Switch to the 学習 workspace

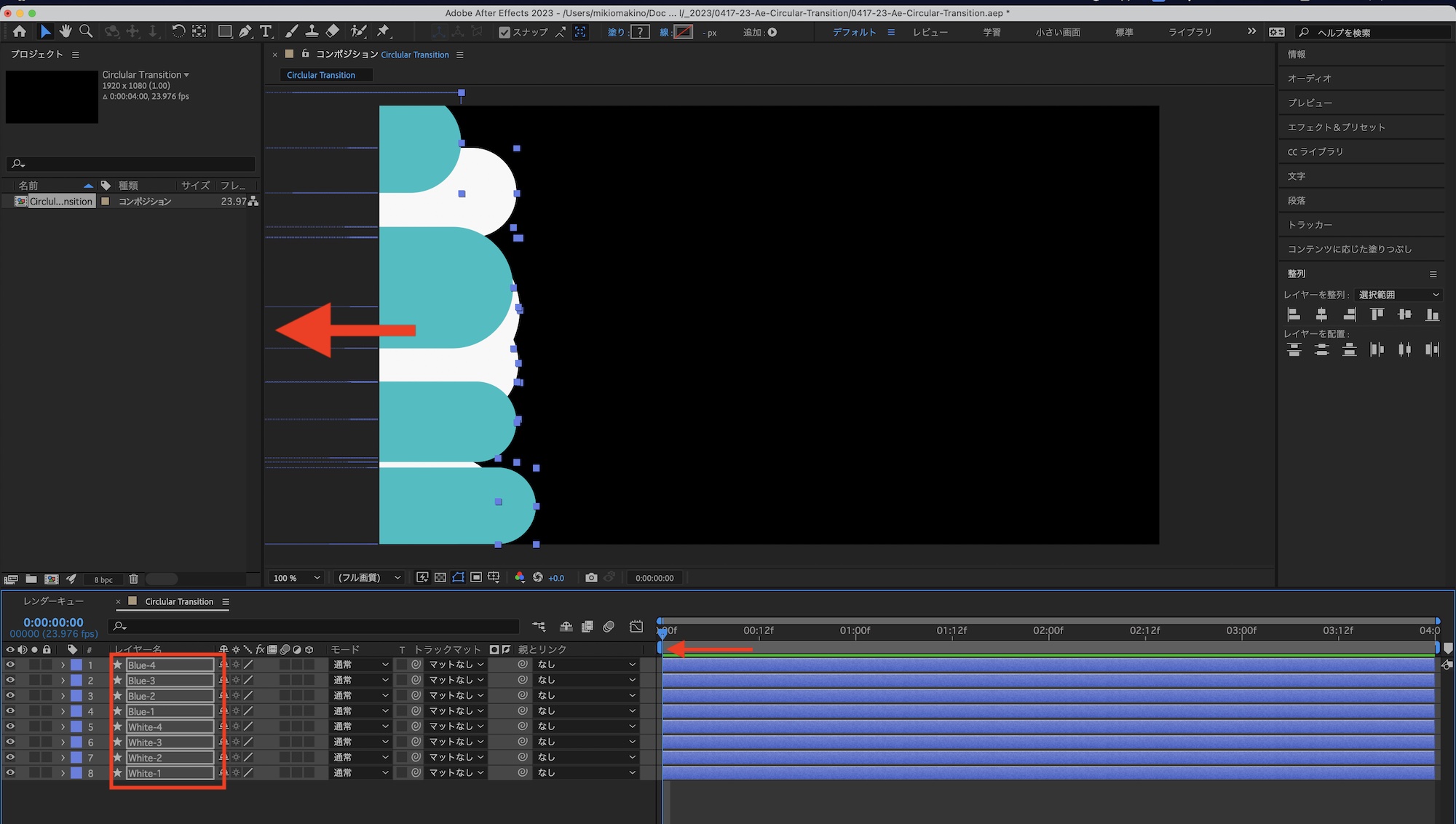(x=992, y=32)
